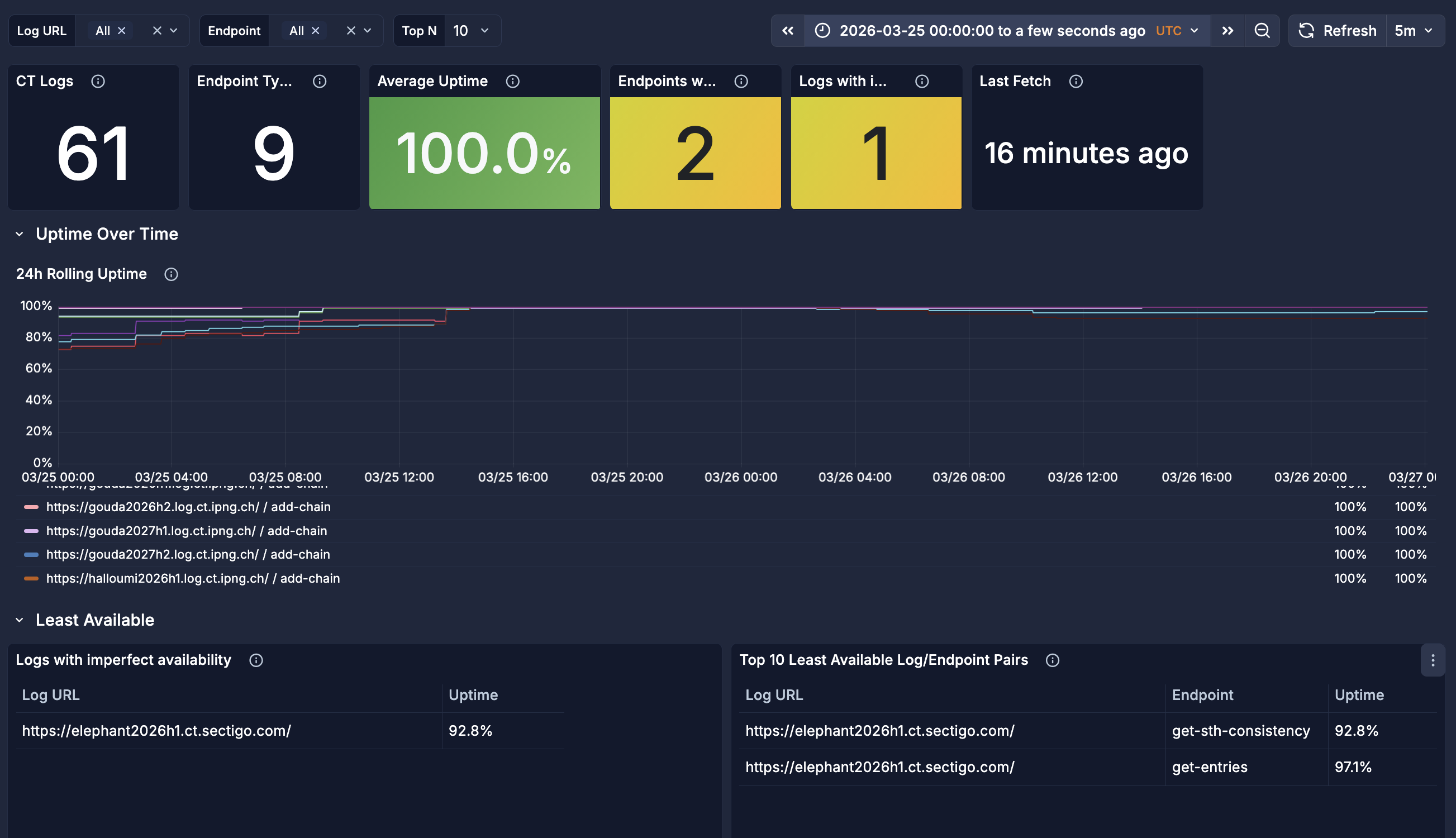Click the time range text to open the picker
This screenshot has height=838, width=1456.
[x=992, y=31]
